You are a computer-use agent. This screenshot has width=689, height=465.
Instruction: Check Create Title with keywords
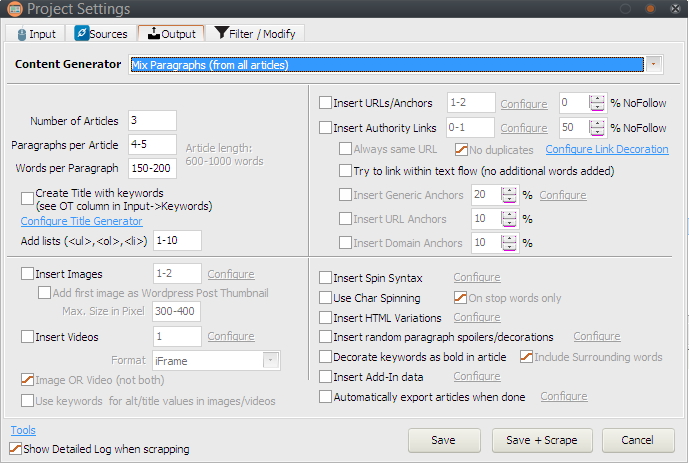[x=27, y=199]
